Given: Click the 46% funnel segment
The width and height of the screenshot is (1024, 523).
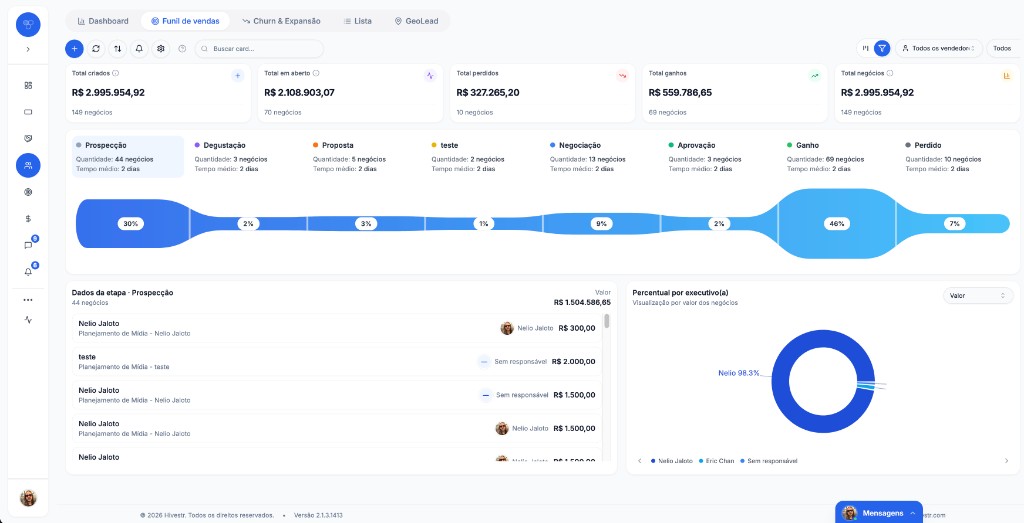Looking at the screenshot, I should pos(837,223).
